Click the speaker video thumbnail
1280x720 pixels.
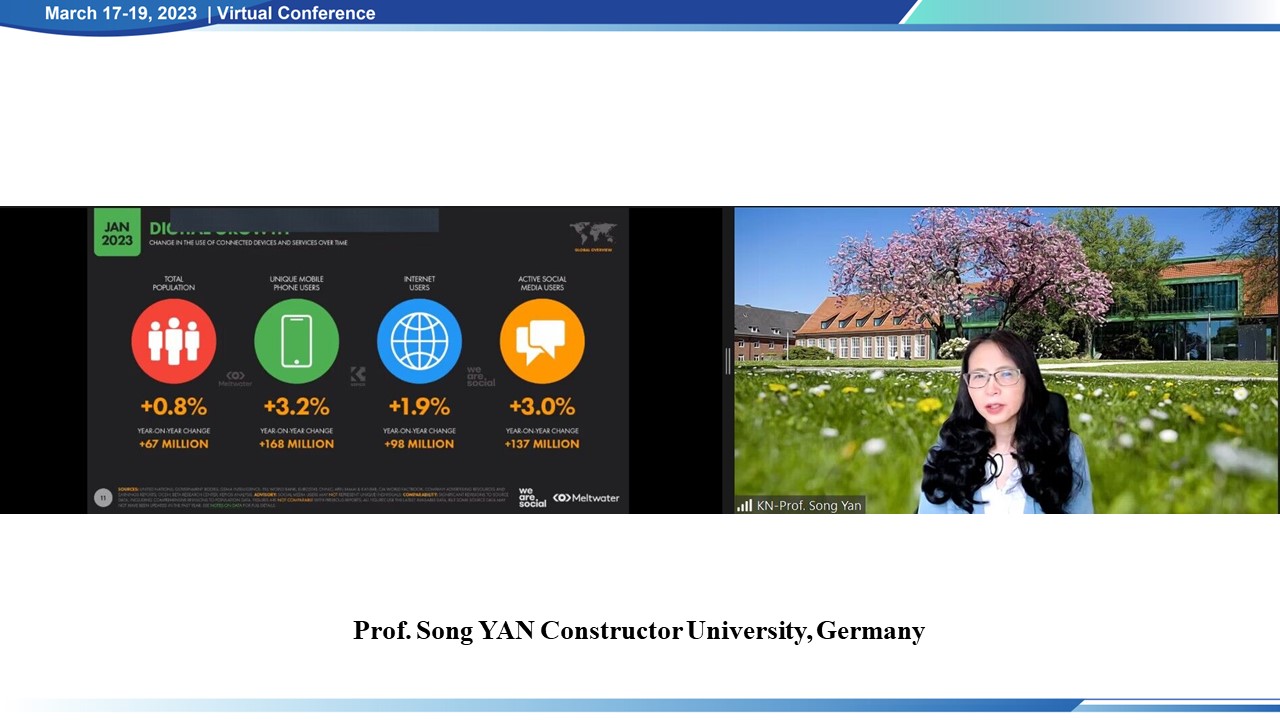1007,361
